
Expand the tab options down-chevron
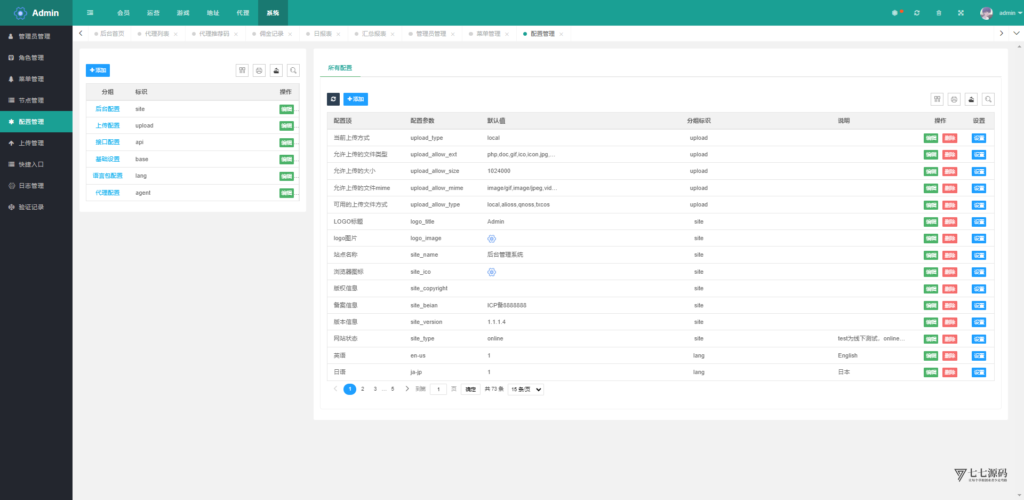coord(1016,33)
